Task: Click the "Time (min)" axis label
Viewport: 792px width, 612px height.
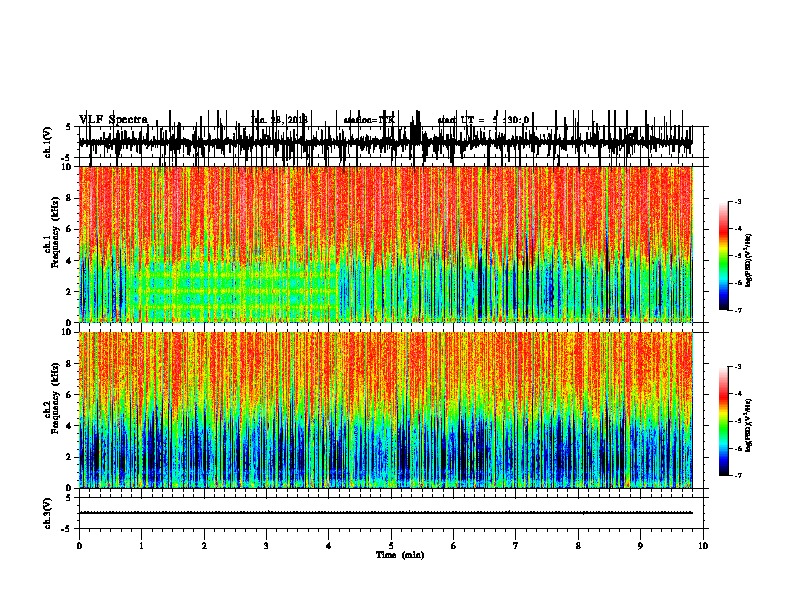Action: (x=400, y=555)
